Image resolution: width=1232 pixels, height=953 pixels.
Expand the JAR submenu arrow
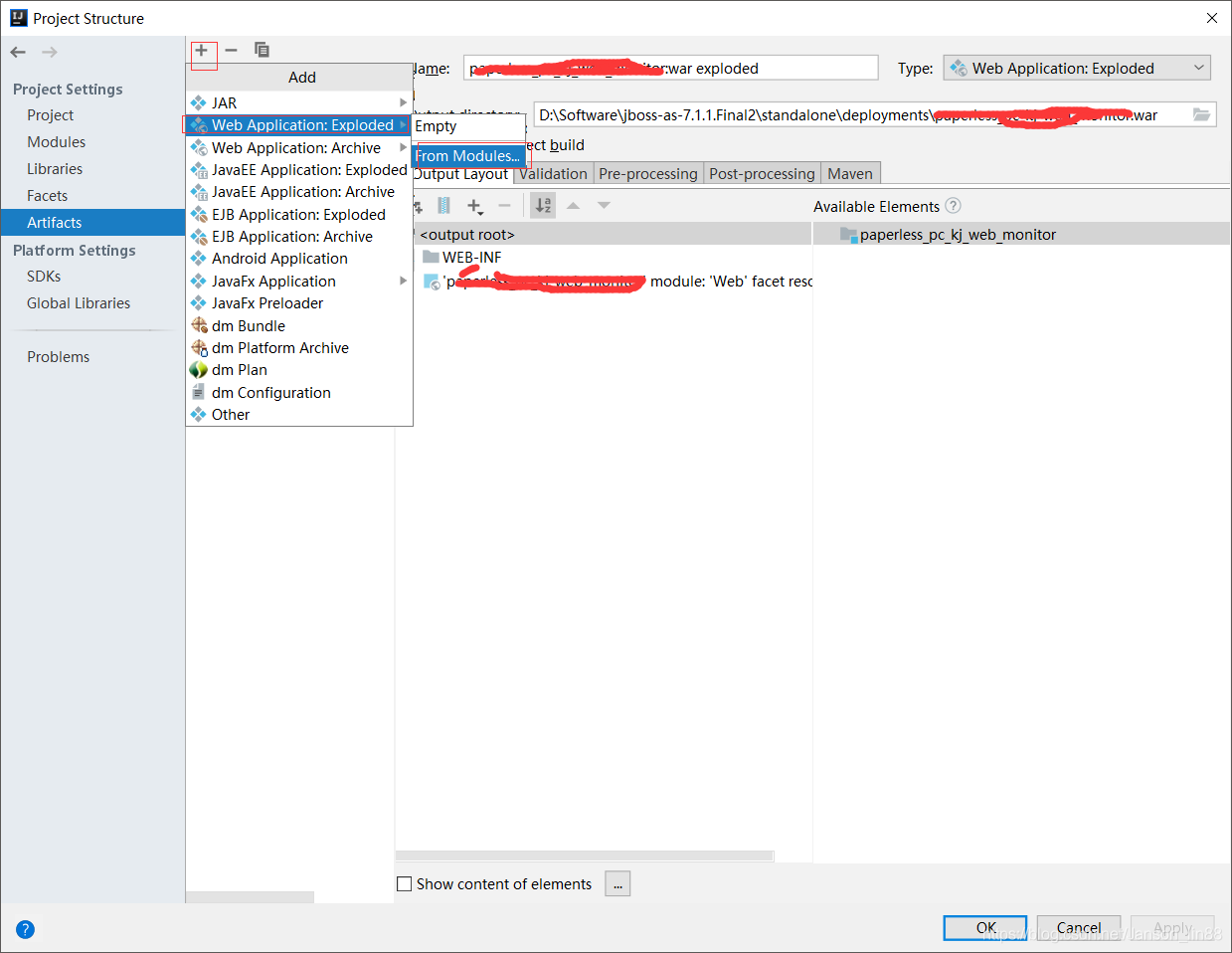click(x=403, y=102)
